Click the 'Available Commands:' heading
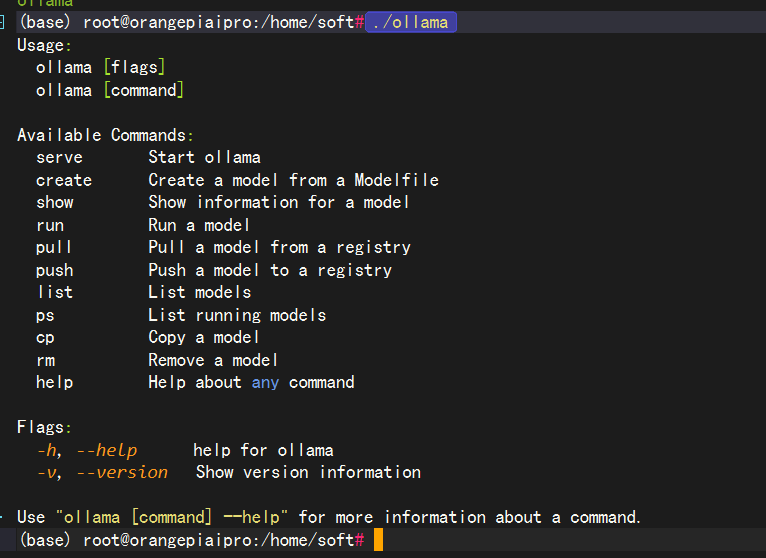Image resolution: width=766 pixels, height=558 pixels. pyautogui.click(x=106, y=135)
